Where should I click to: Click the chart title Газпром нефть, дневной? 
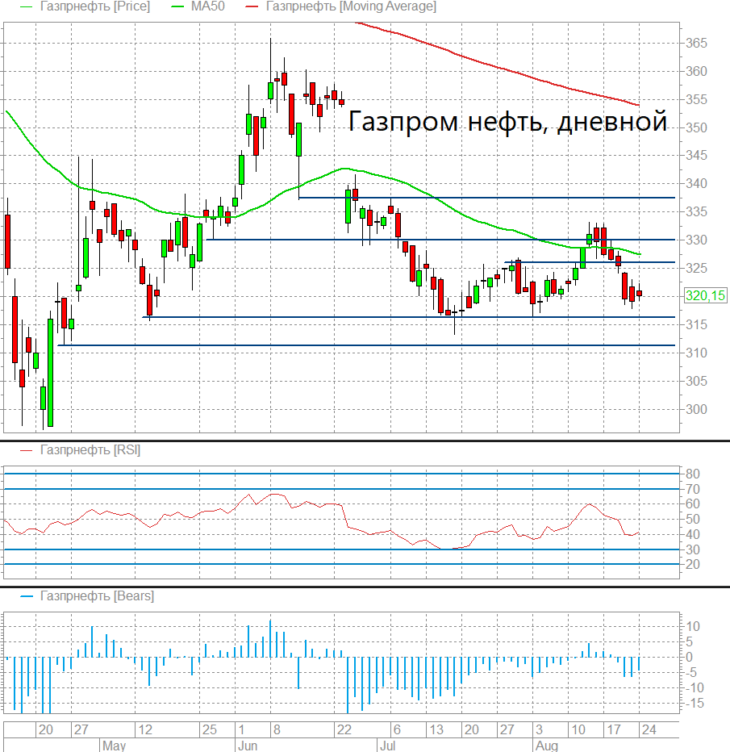pyautogui.click(x=507, y=121)
